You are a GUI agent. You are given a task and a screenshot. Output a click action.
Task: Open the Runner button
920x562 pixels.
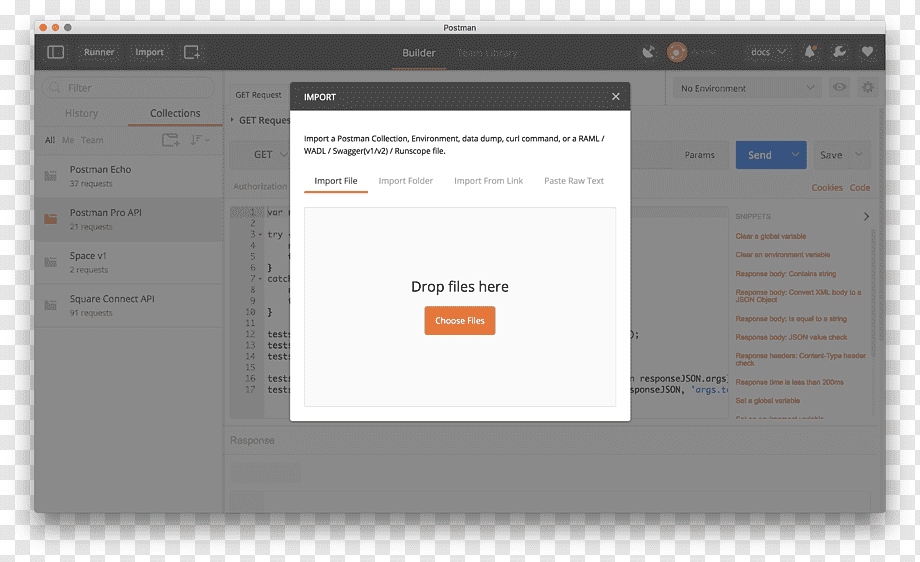[99, 52]
